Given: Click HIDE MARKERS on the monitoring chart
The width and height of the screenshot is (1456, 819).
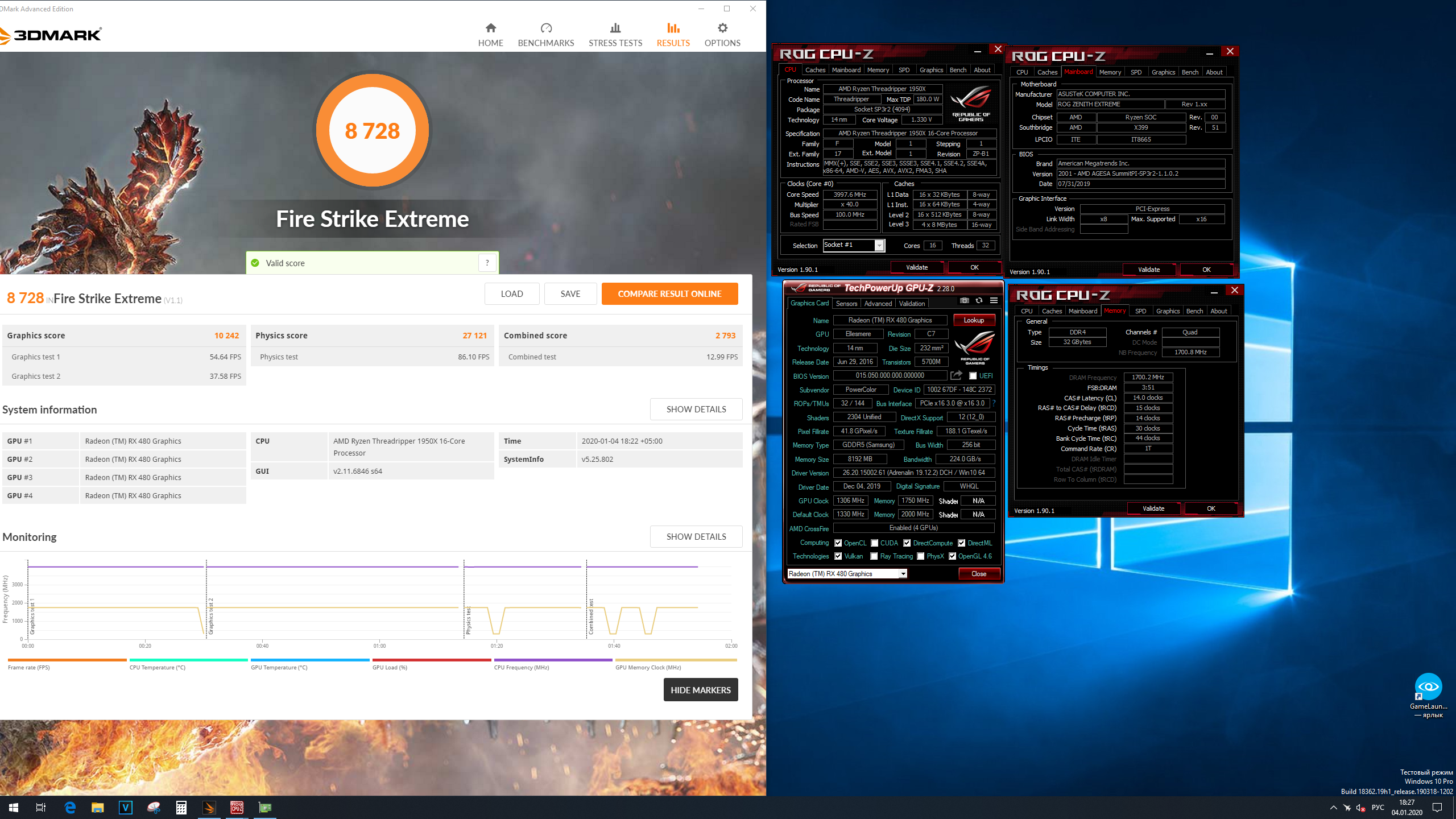Looking at the screenshot, I should (x=700, y=690).
